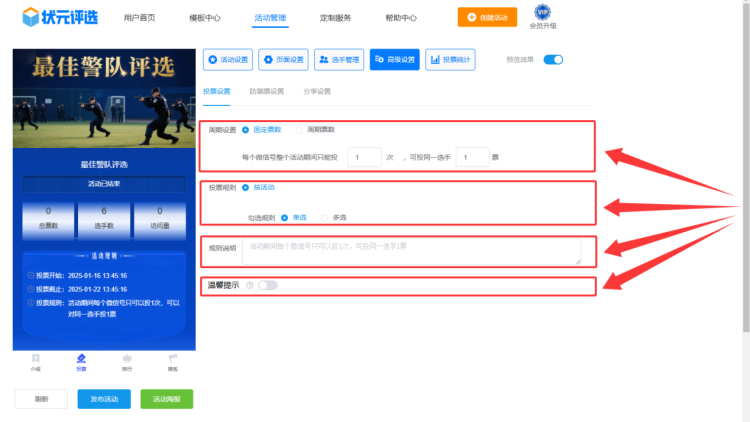Open the 排行 ranking icon in preview
750x422 pixels.
[127, 361]
